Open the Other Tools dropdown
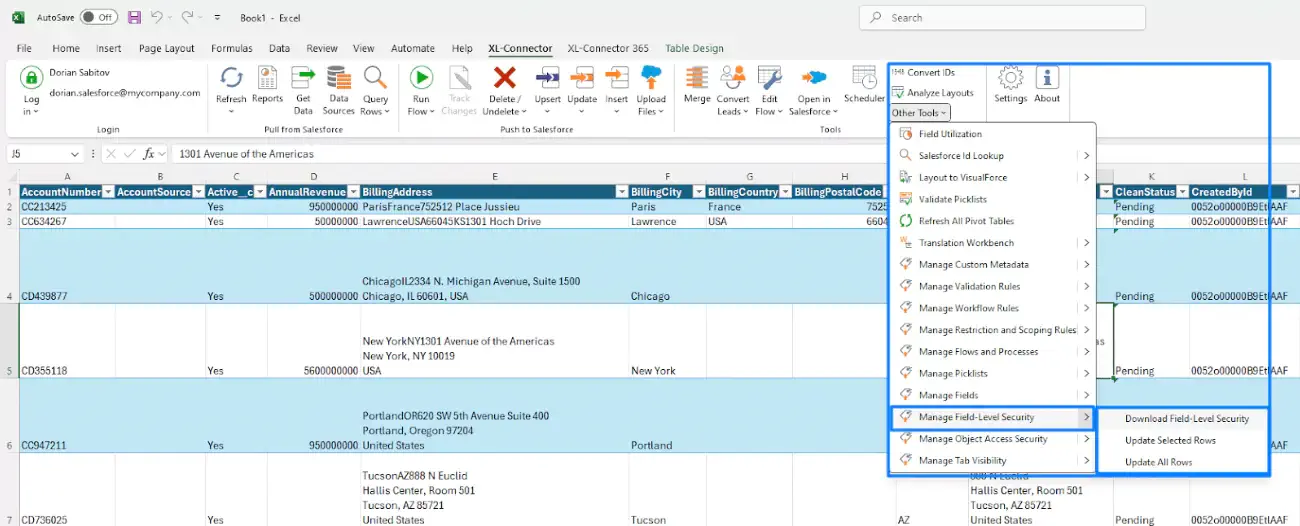The image size is (1300, 526). (919, 113)
